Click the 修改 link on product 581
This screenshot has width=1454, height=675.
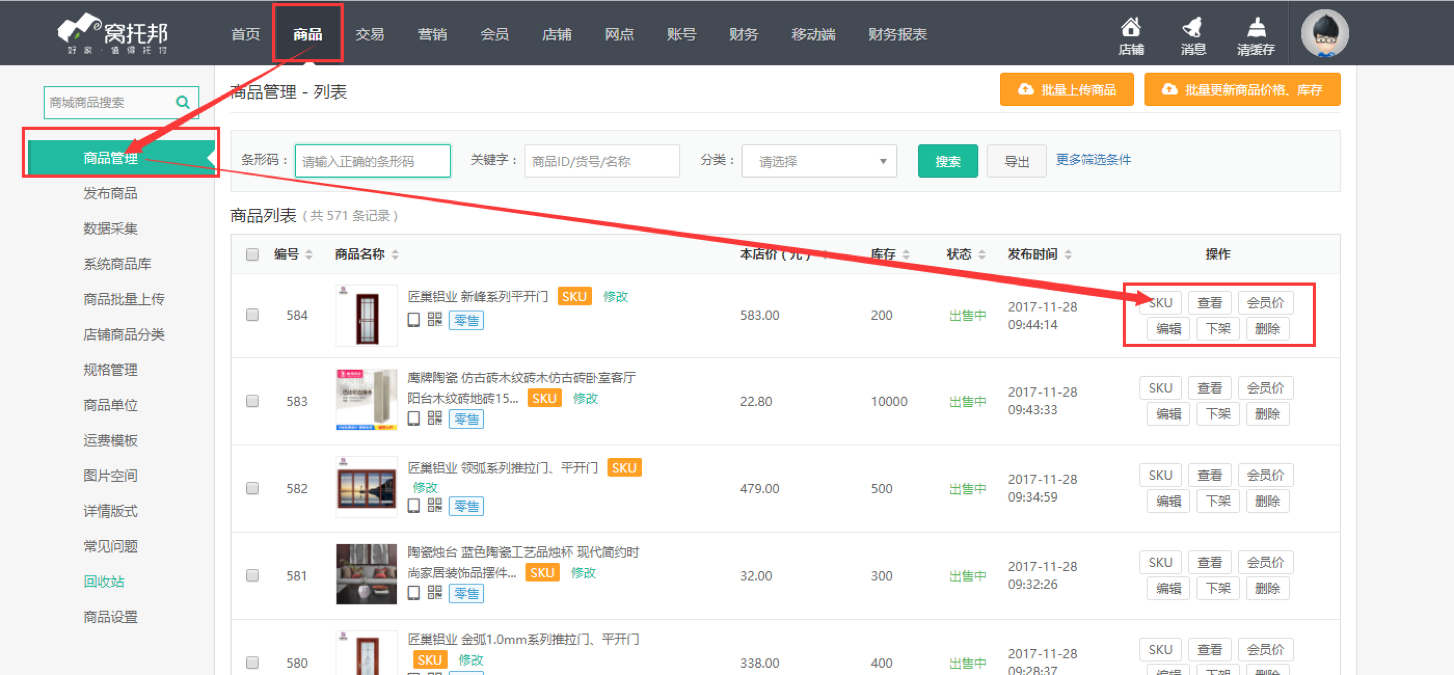(584, 573)
